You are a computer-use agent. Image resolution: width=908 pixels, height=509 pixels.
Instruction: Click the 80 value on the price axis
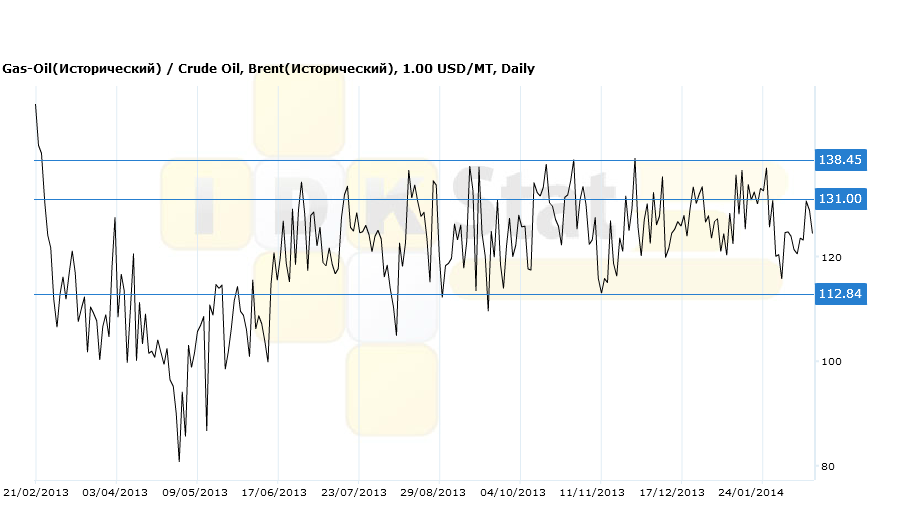(828, 467)
